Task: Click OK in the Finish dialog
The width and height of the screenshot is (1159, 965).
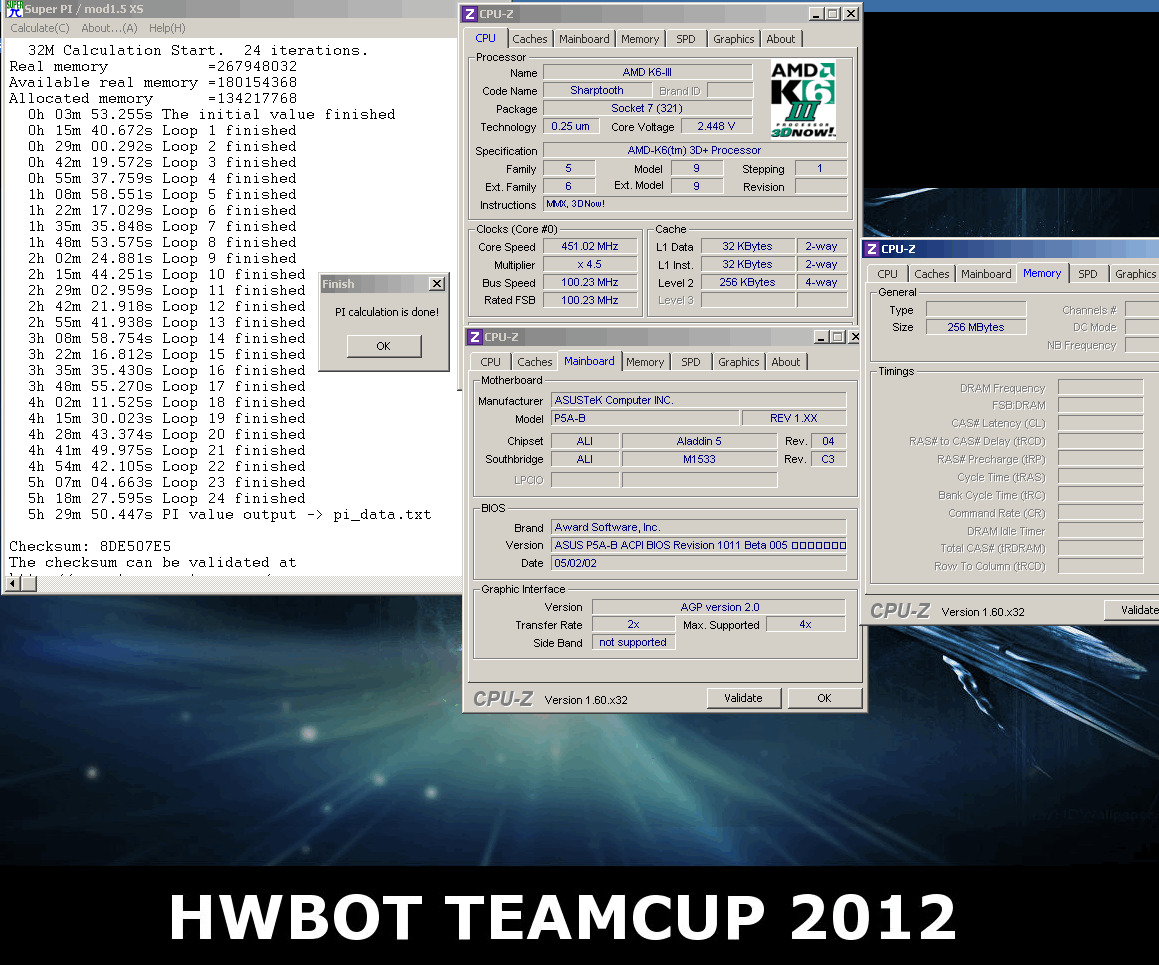Action: (x=384, y=346)
